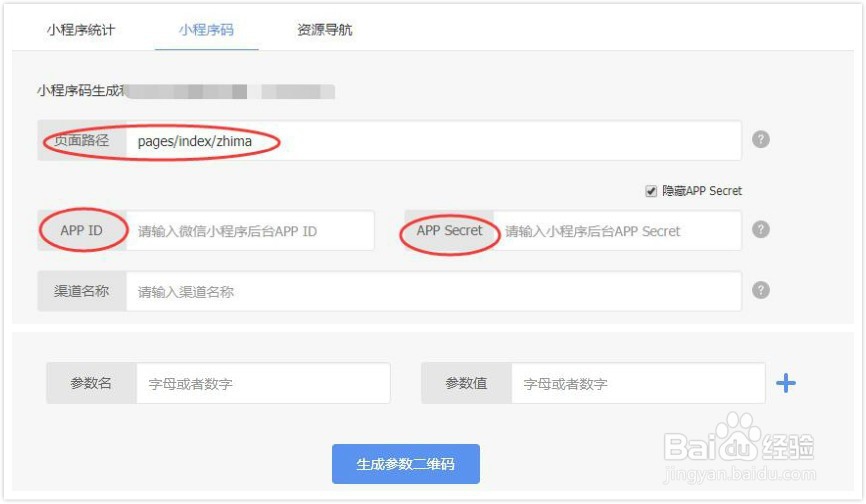This screenshot has height=504, width=866.
Task: Click the 渠道名称 label
Action: tap(82, 291)
